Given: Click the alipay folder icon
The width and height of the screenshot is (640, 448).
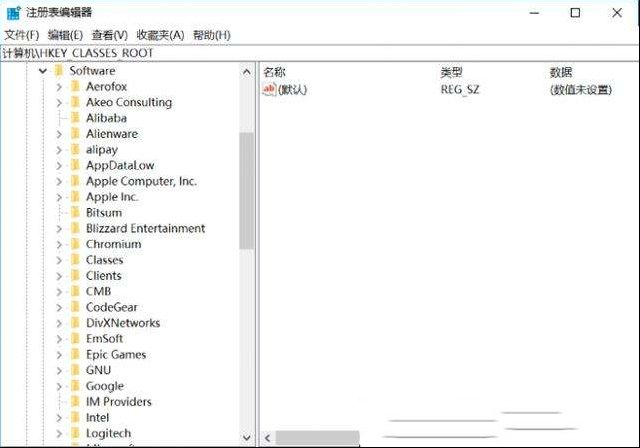Looking at the screenshot, I should (x=75, y=149).
